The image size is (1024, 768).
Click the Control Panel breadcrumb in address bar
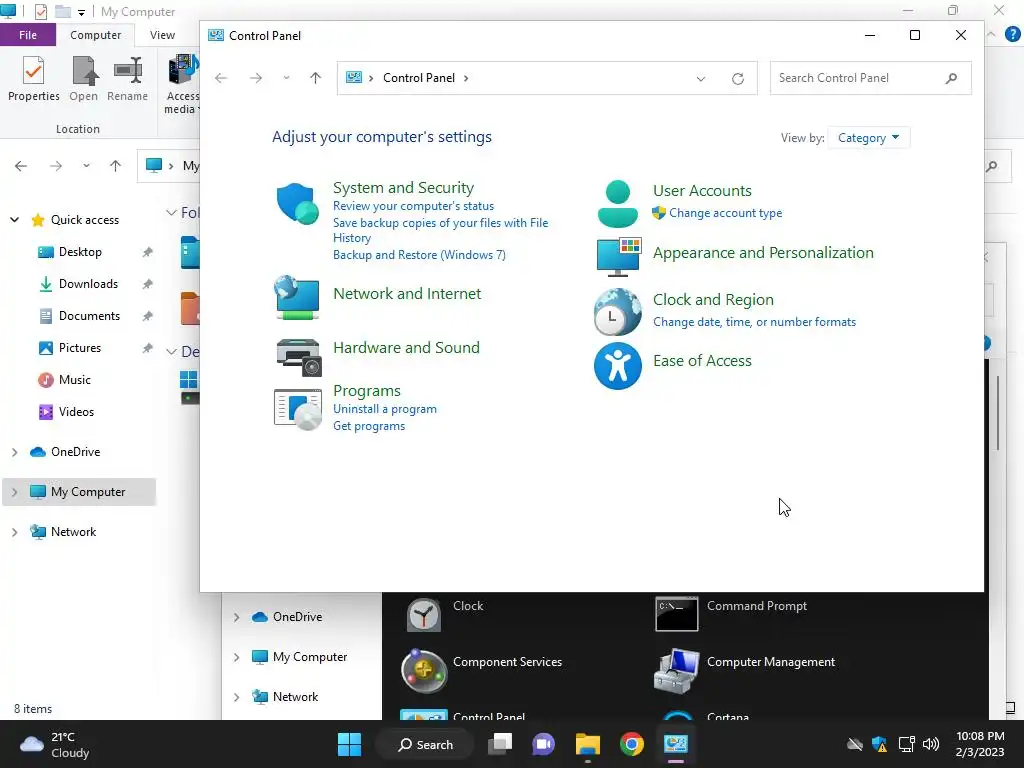(x=419, y=78)
